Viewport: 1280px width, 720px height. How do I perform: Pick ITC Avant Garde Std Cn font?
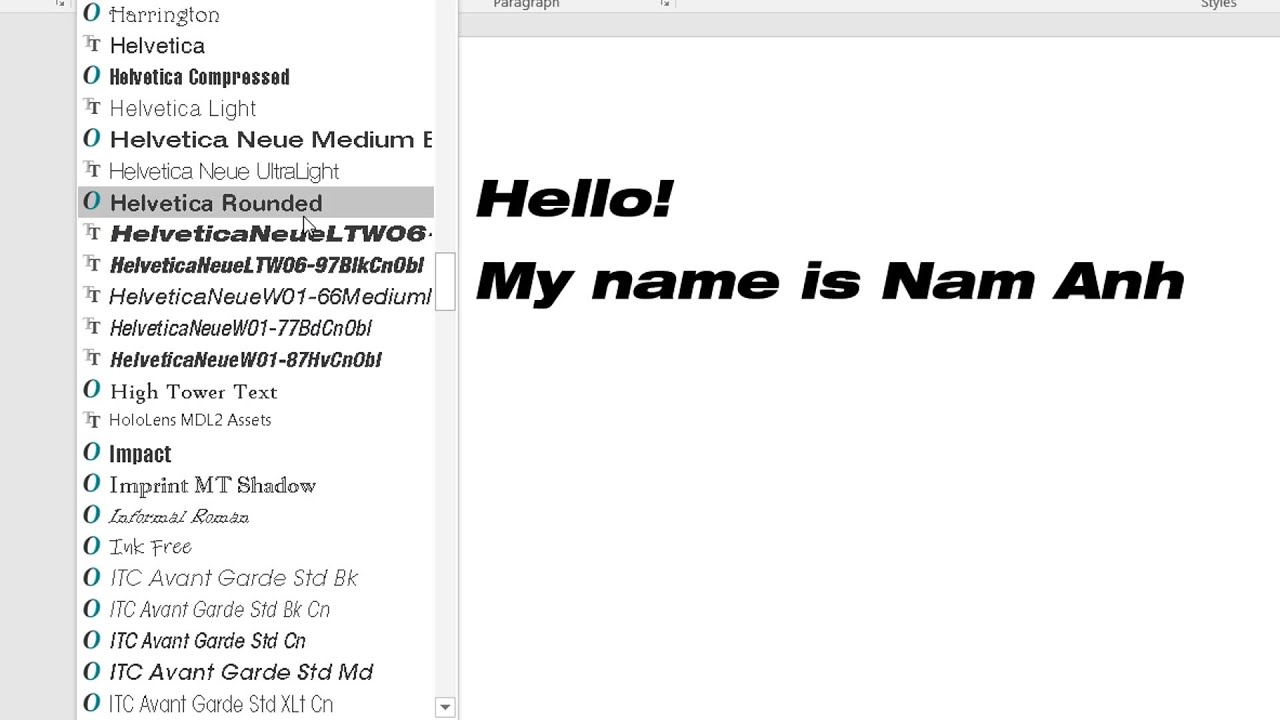[256, 641]
